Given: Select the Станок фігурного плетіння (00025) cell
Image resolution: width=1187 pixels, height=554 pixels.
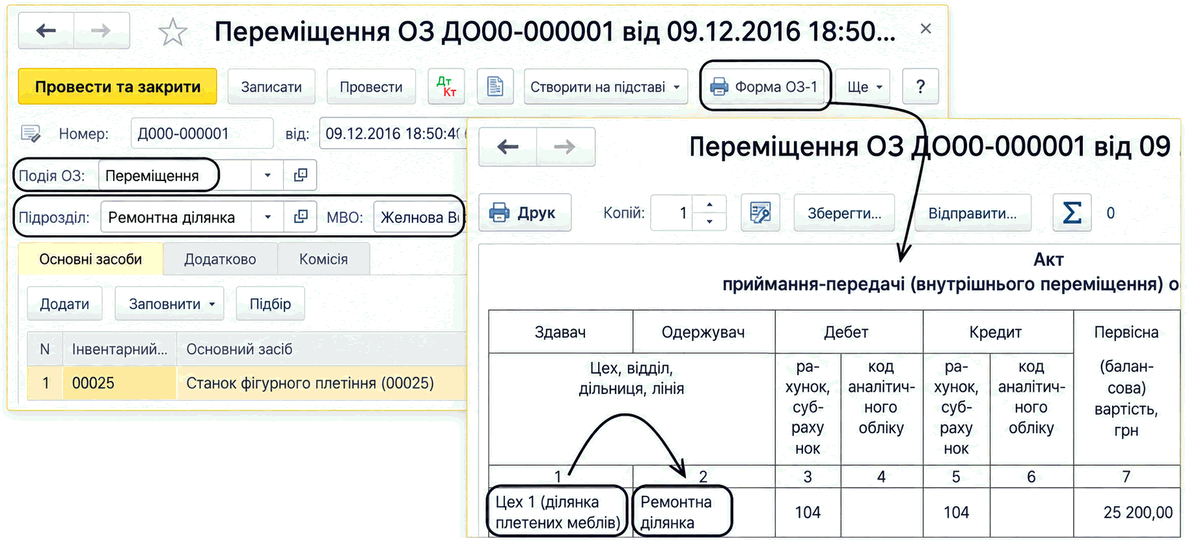Looking at the screenshot, I should [x=321, y=384].
